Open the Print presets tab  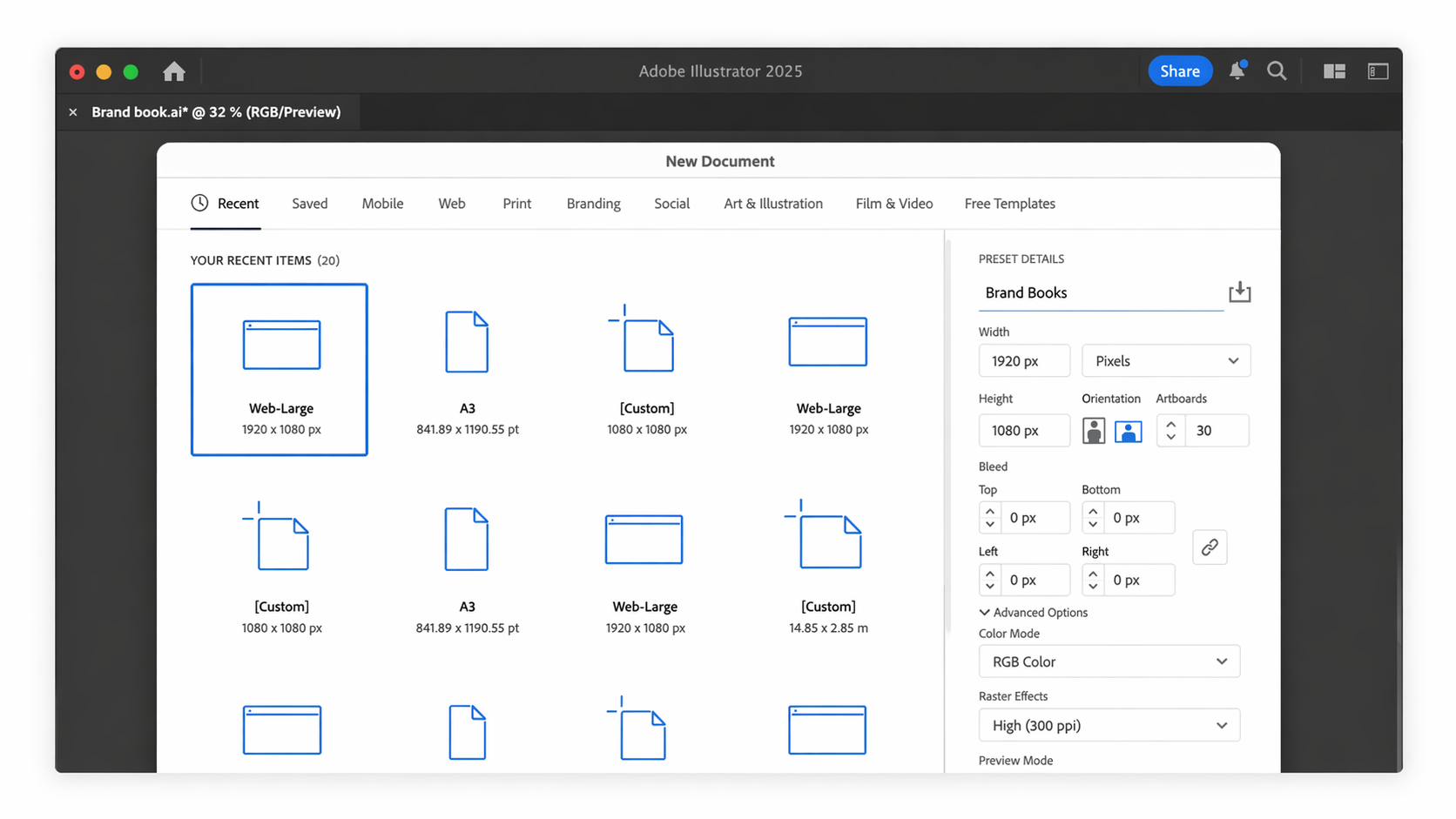(x=516, y=204)
